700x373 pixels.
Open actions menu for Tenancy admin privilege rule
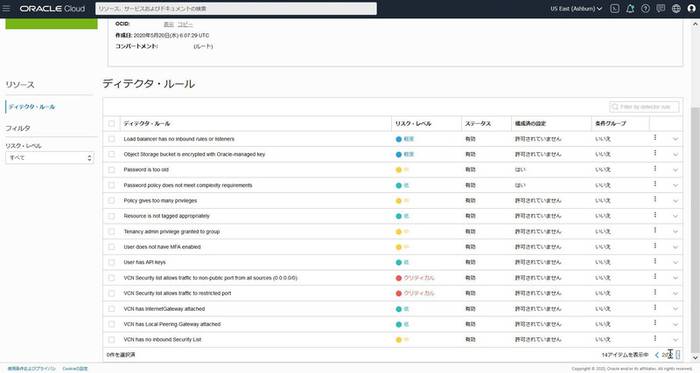pos(655,230)
